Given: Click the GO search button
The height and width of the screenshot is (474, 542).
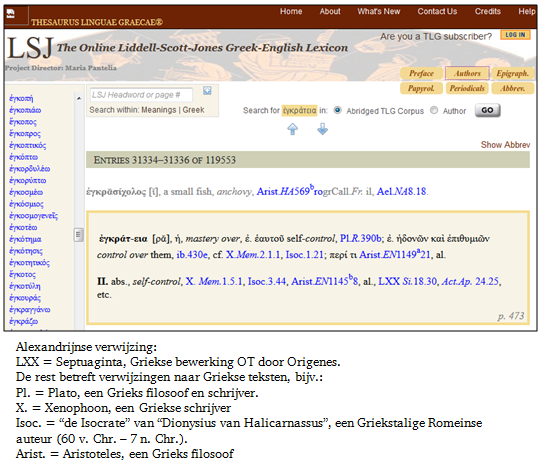Looking at the screenshot, I should [x=487, y=110].
